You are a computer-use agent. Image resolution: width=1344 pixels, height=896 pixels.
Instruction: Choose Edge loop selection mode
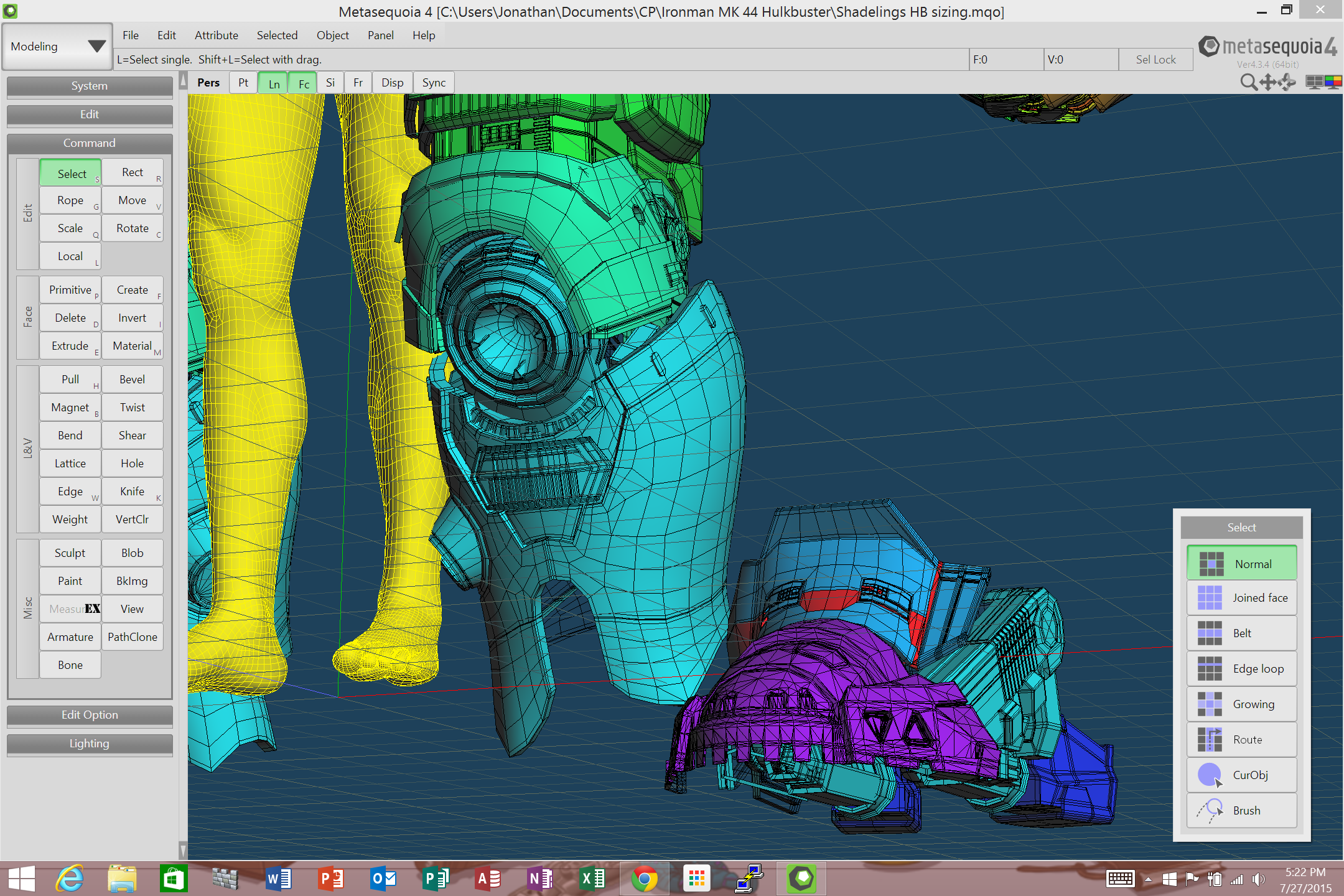coord(1241,669)
